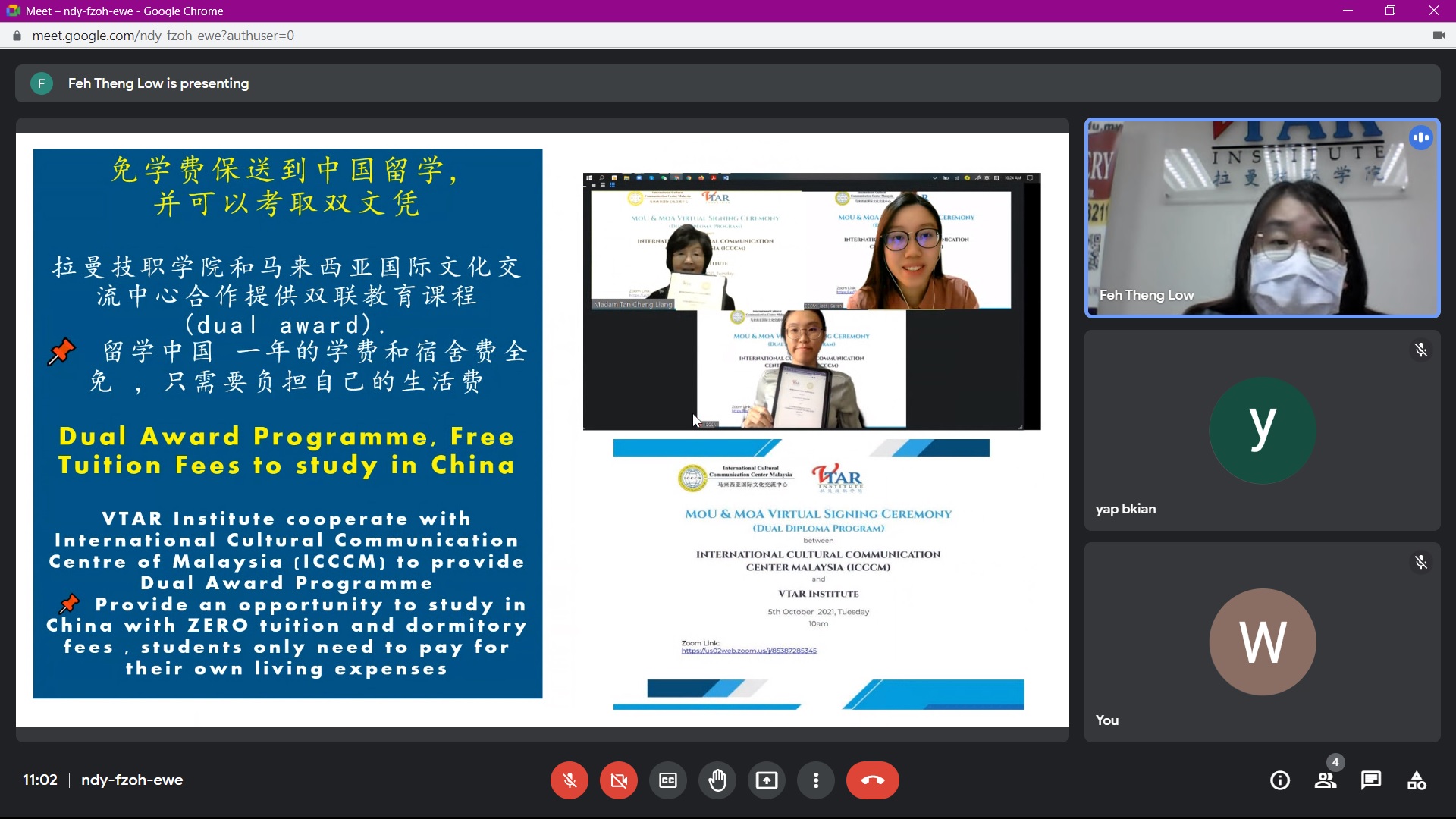Viewport: 1456px width, 819px height.
Task: Click muted mic icon on You tile
Action: pos(1421,562)
